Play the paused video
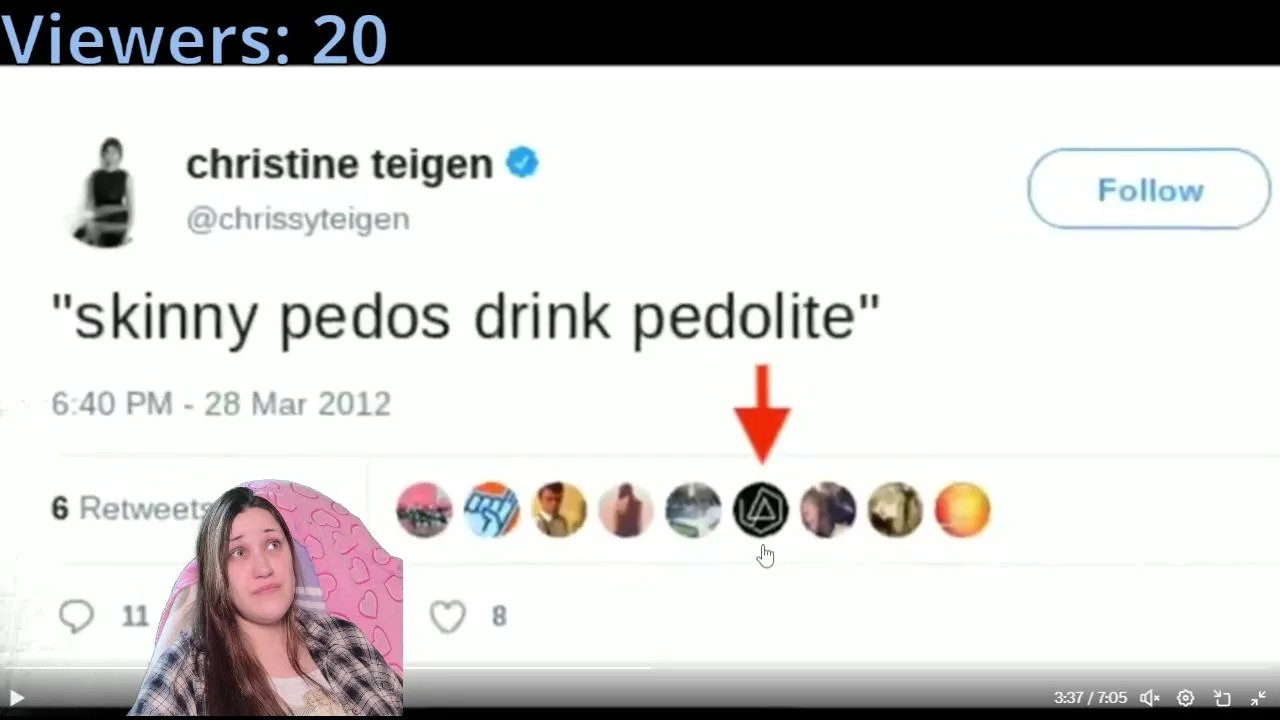Viewport: 1280px width, 720px height. pos(17,698)
